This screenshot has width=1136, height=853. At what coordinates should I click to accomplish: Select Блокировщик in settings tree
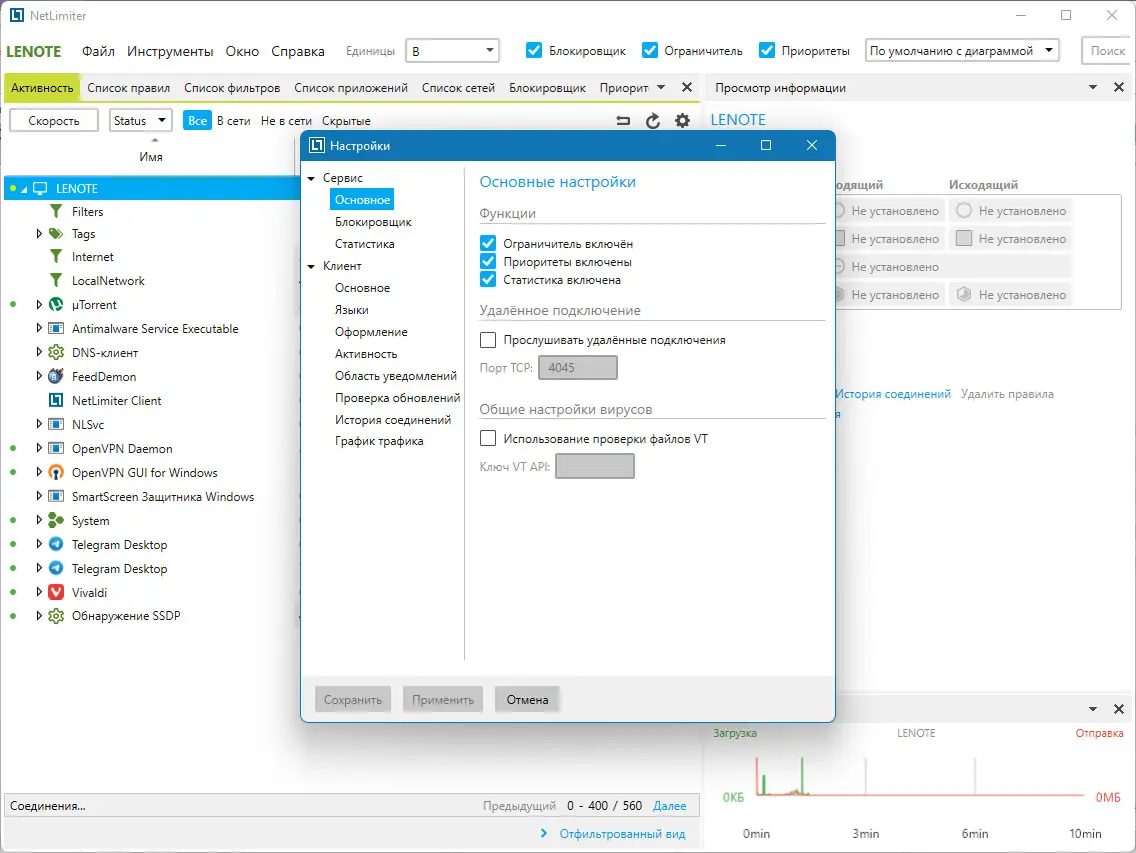(x=373, y=222)
